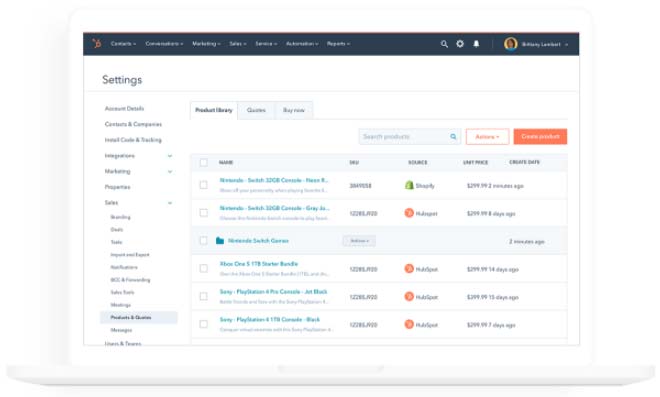Open Deals under Sales
This screenshot has width=660, height=397.
coord(117,230)
